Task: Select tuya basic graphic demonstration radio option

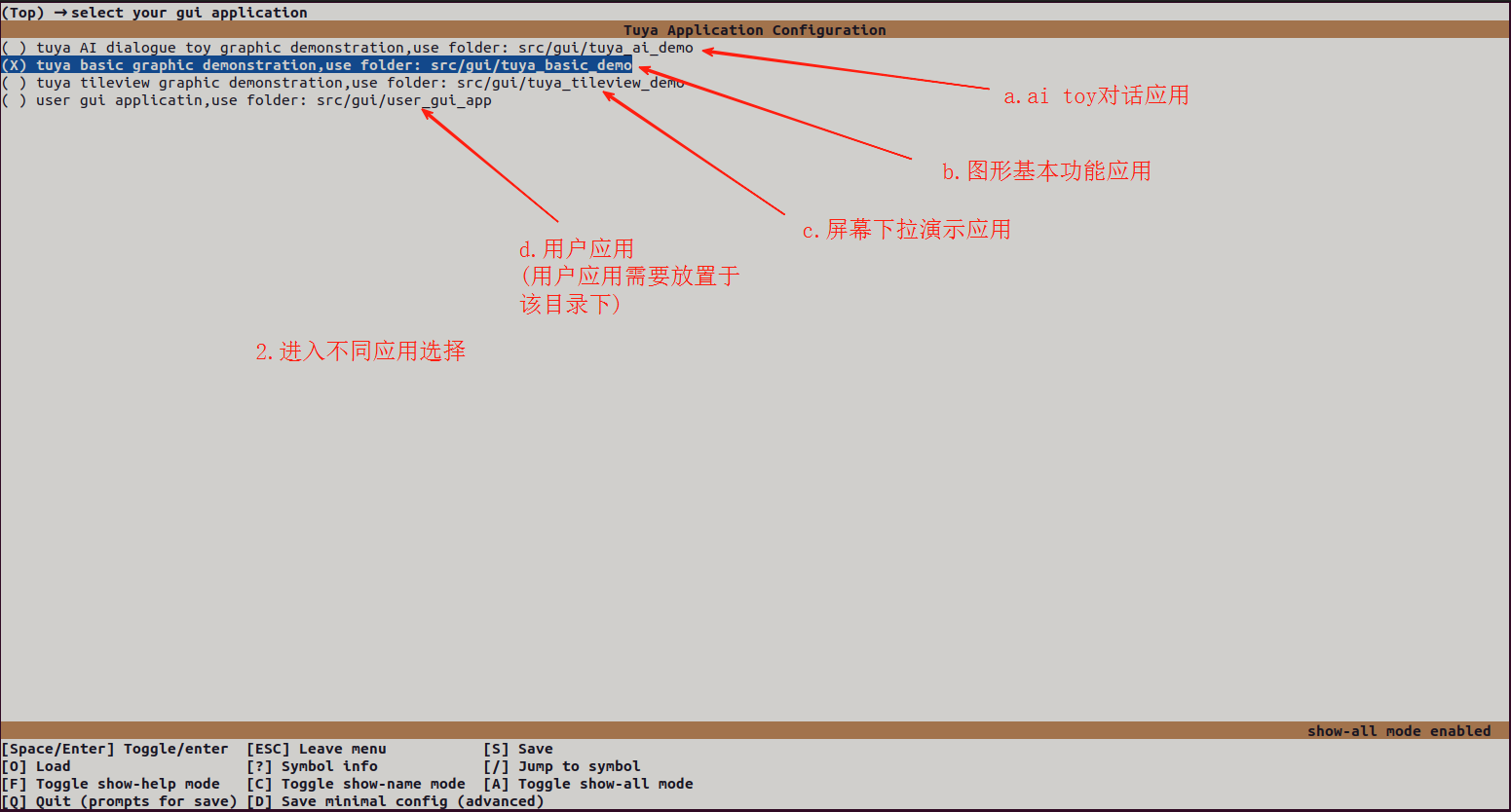Action: click(x=317, y=65)
